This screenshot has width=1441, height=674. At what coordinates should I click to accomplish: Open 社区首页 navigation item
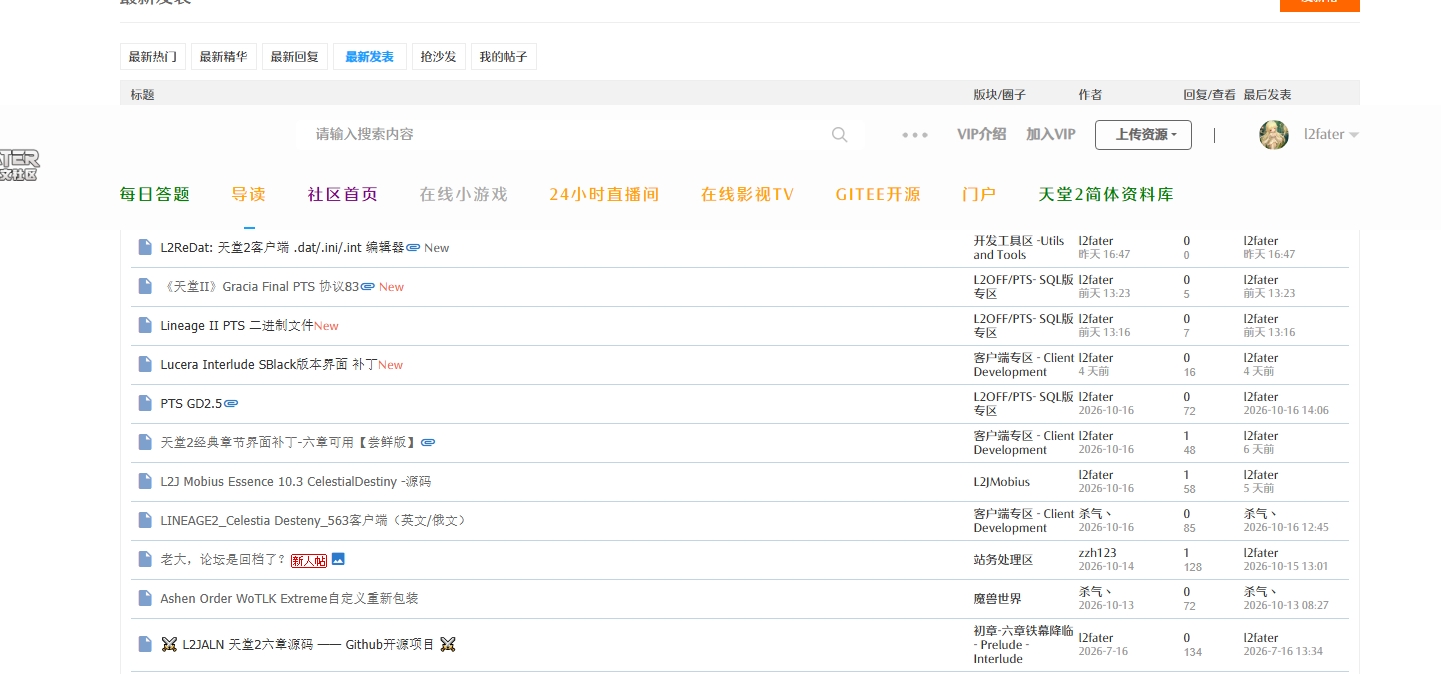[343, 194]
